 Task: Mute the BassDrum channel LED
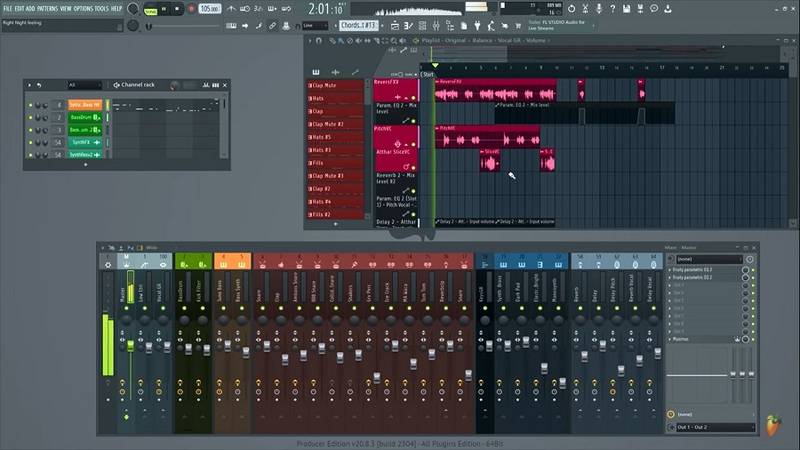tap(31, 118)
